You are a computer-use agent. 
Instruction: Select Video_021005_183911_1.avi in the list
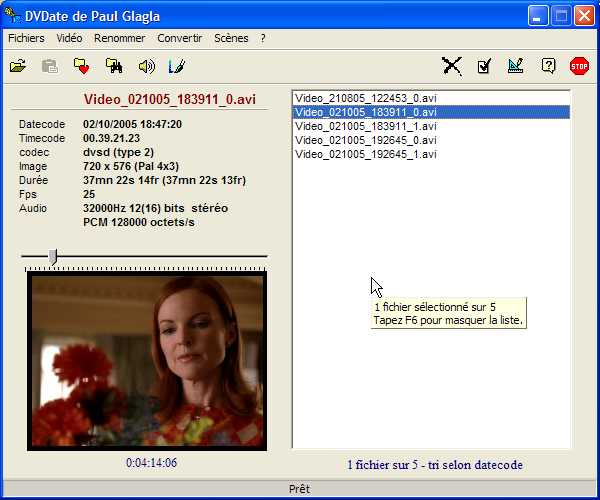[431, 126]
